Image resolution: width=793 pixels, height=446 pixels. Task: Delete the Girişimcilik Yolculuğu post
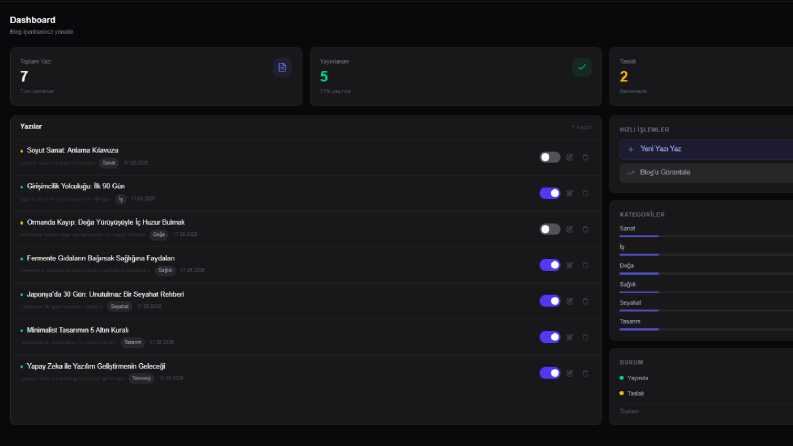tap(585, 193)
